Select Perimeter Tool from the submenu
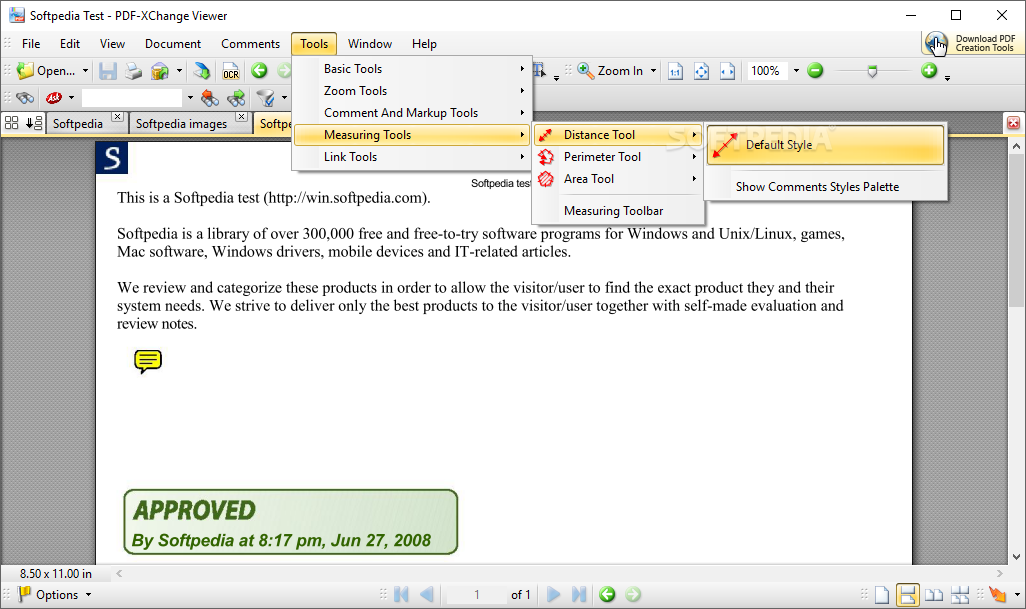The image size is (1026, 609). [x=618, y=157]
